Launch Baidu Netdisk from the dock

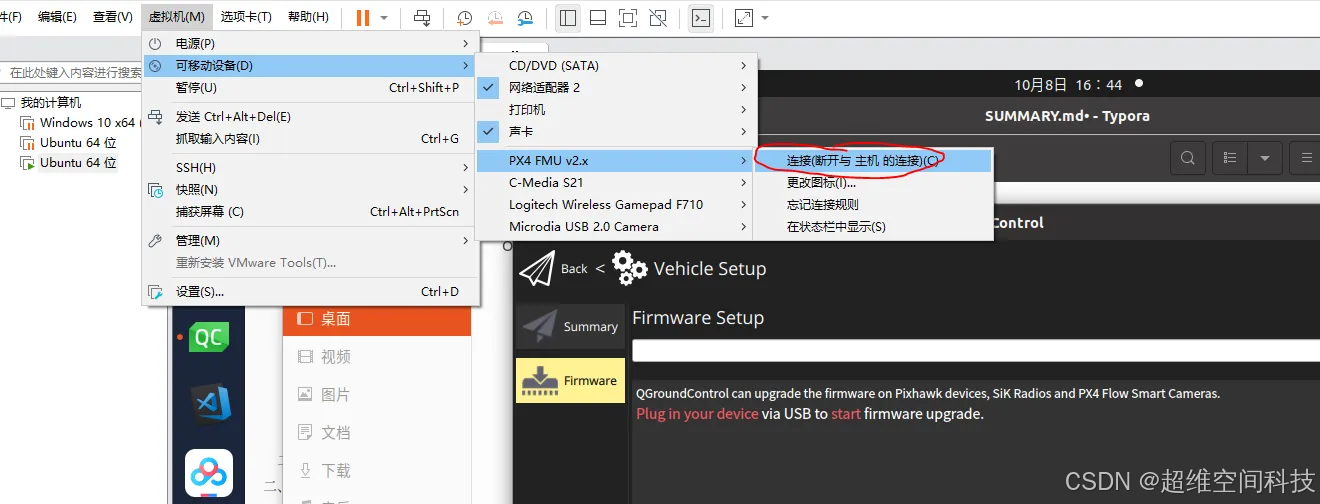[x=209, y=473]
